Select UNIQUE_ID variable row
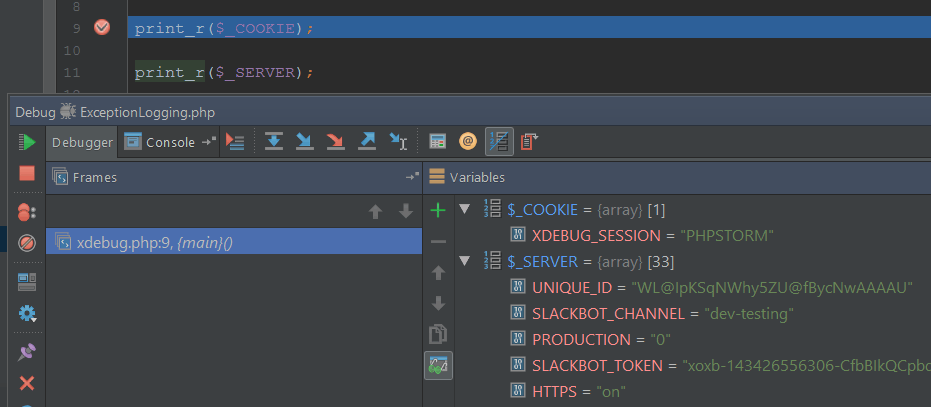The image size is (931, 407). click(692, 288)
